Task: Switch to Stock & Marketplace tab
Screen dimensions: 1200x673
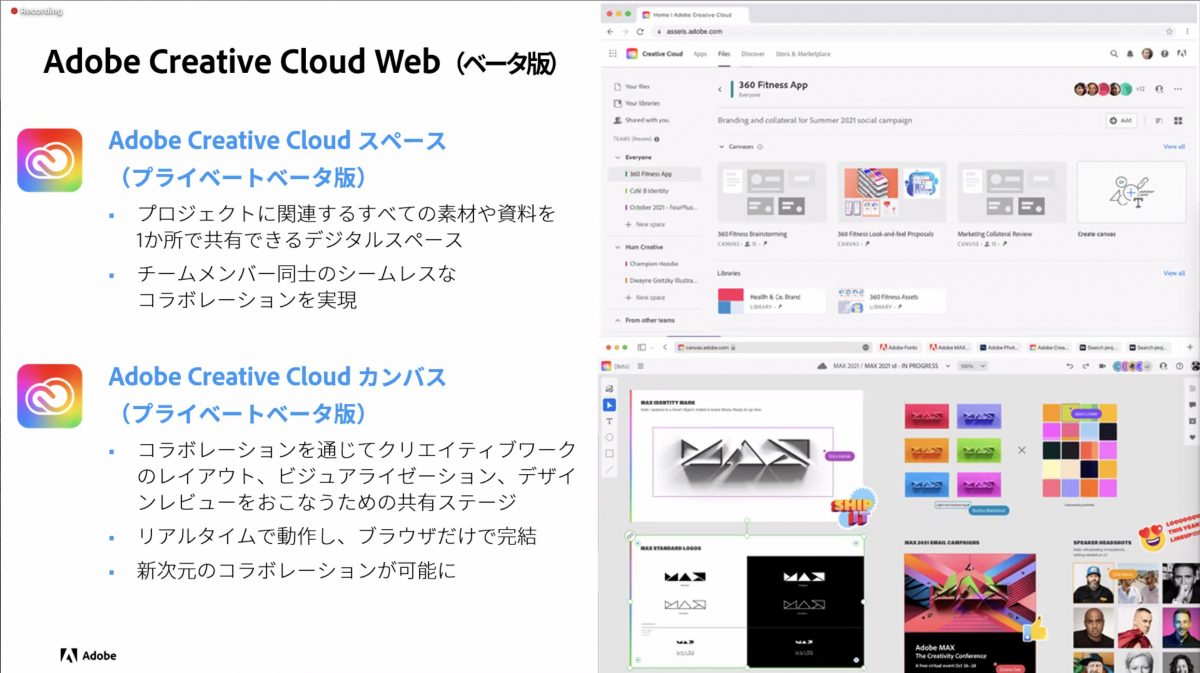Action: [802, 54]
